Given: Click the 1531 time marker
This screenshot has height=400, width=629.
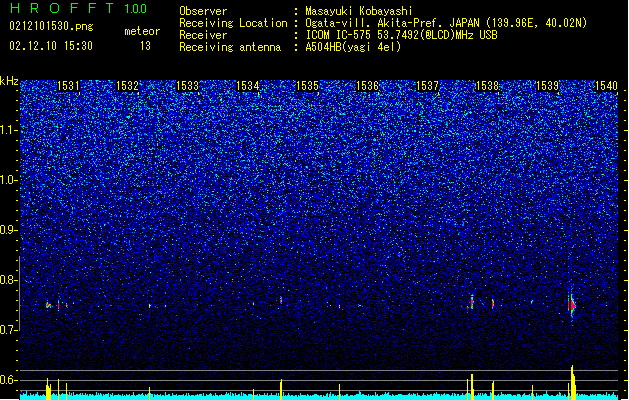Looking at the screenshot, I should point(68,86).
